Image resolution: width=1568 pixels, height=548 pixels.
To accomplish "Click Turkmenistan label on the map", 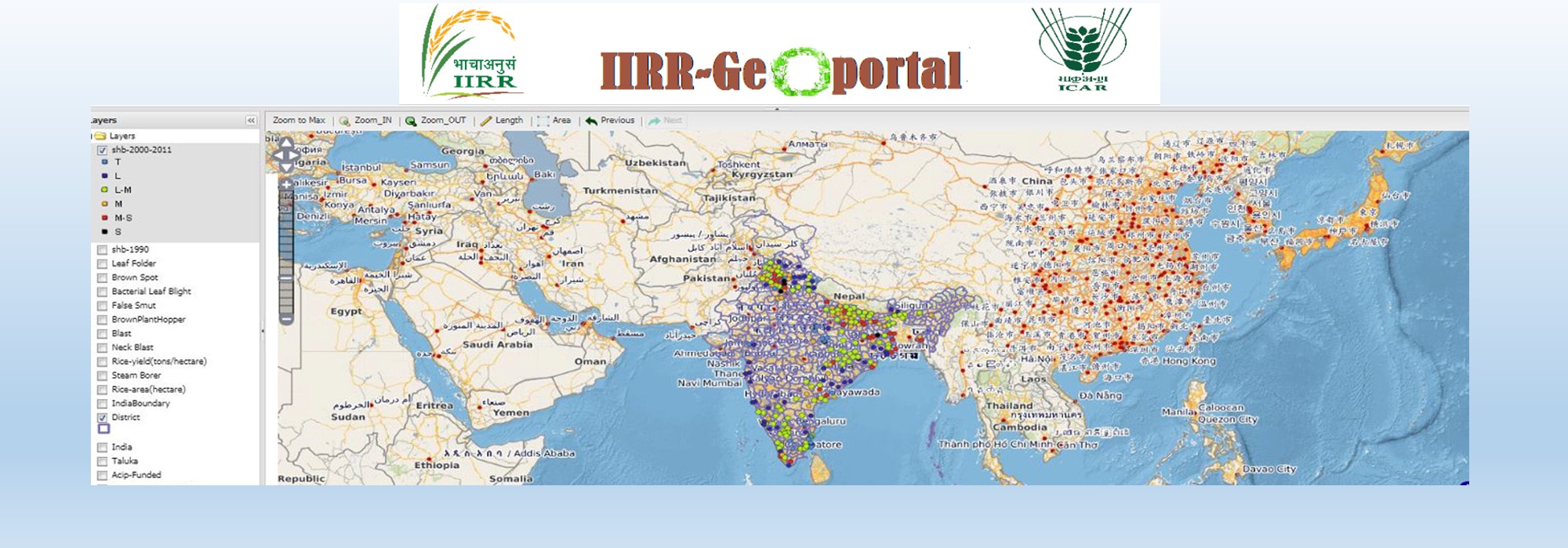I will click(620, 191).
